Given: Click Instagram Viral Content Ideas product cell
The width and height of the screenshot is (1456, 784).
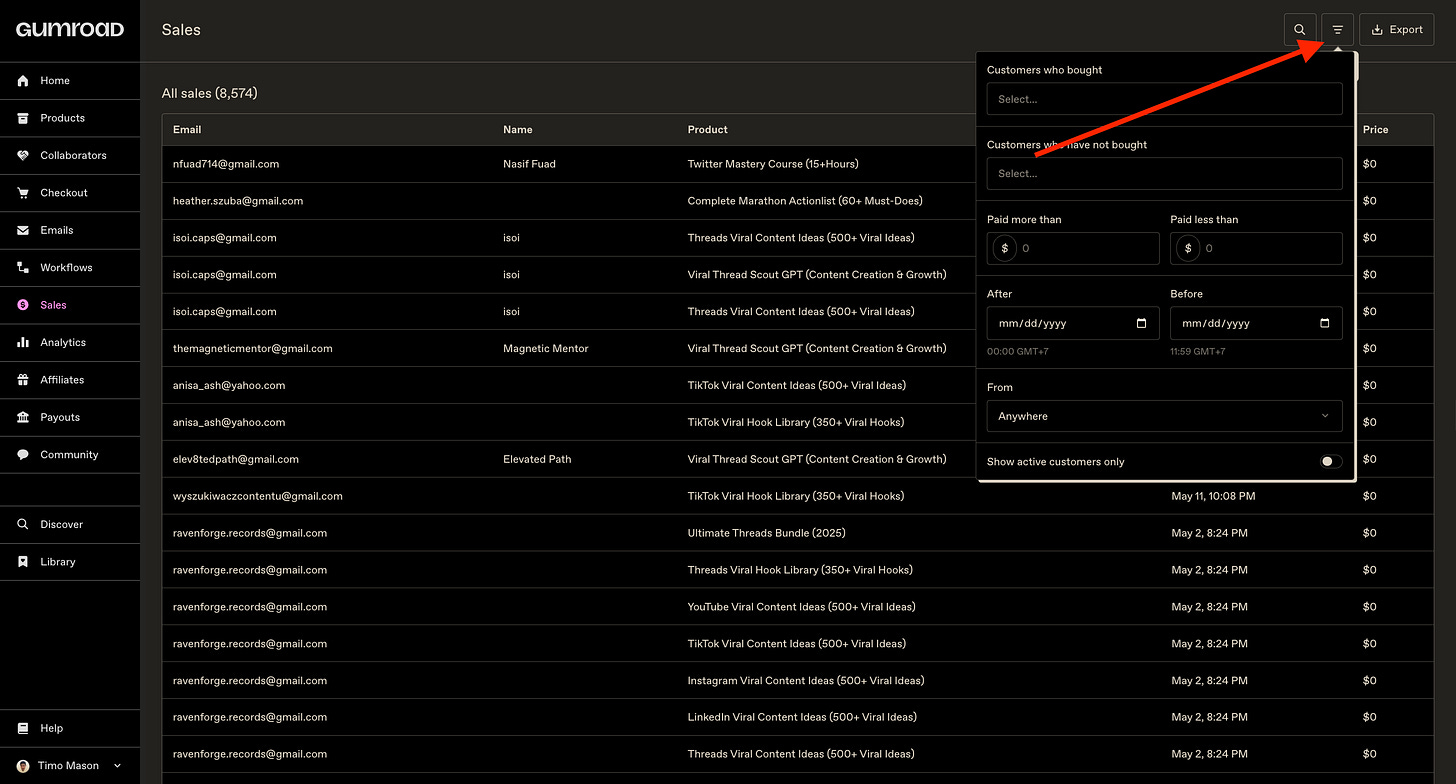Looking at the screenshot, I should pyautogui.click(x=806, y=681).
